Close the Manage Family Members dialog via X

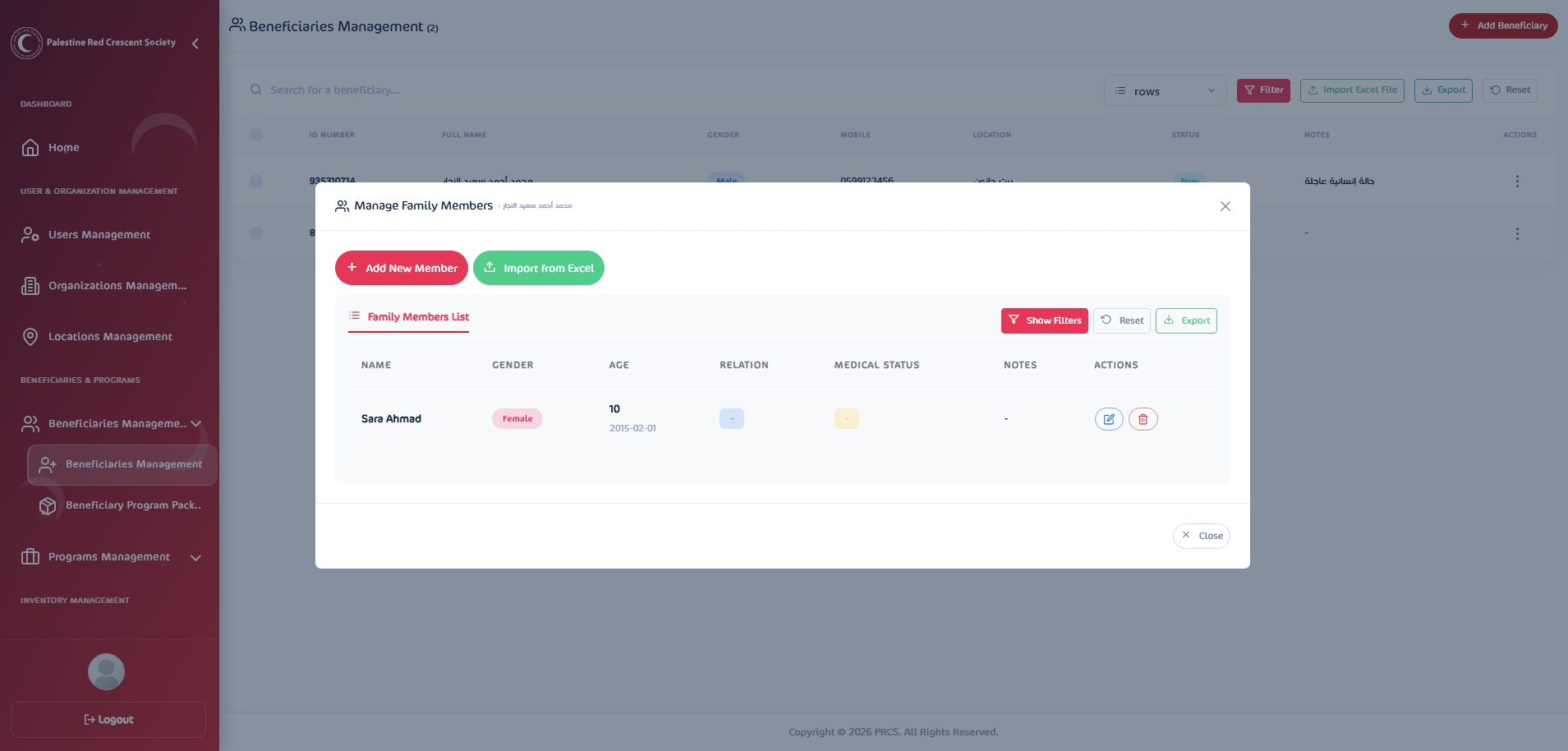(1225, 206)
